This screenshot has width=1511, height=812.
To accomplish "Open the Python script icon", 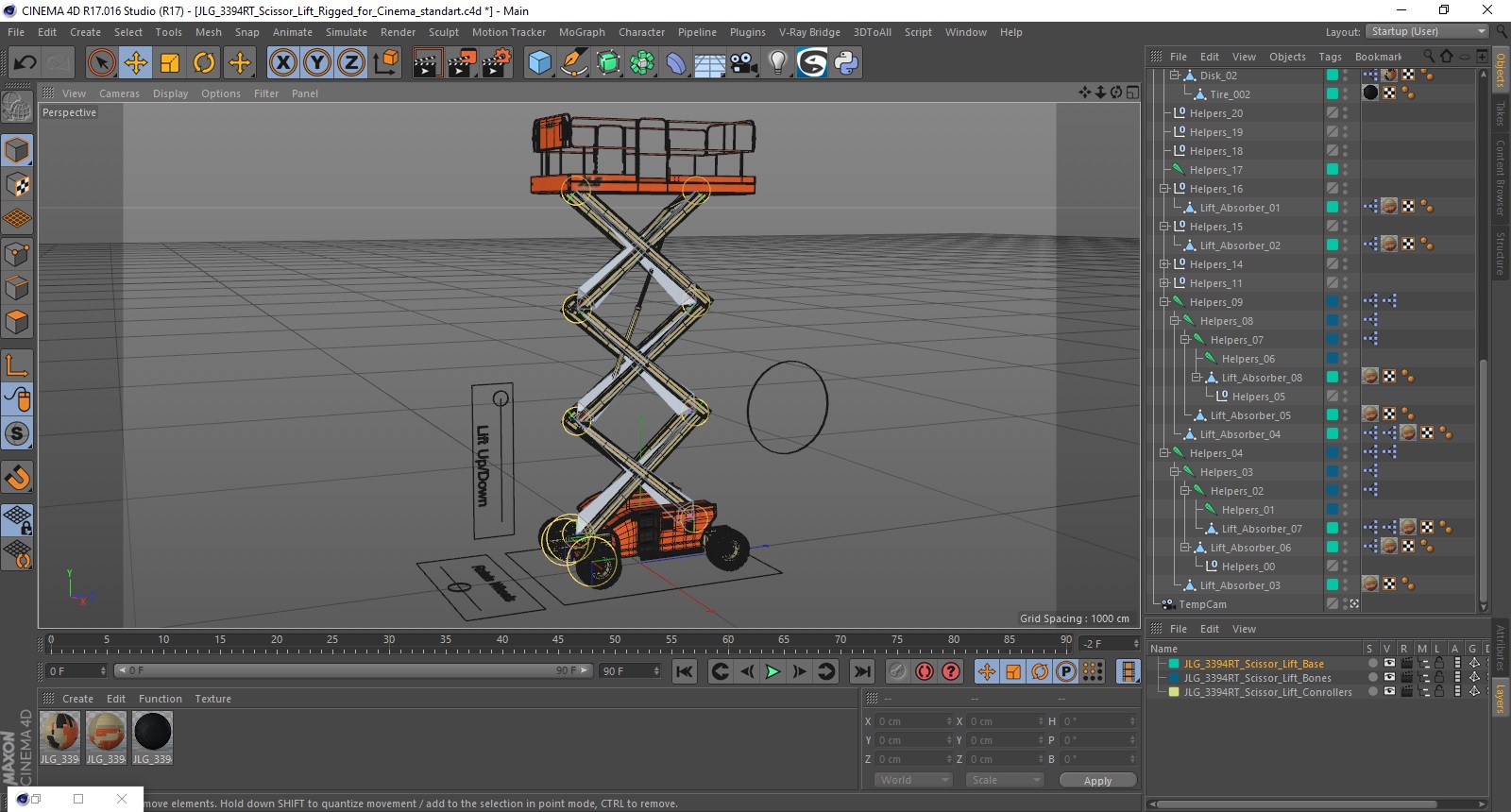I will [846, 63].
